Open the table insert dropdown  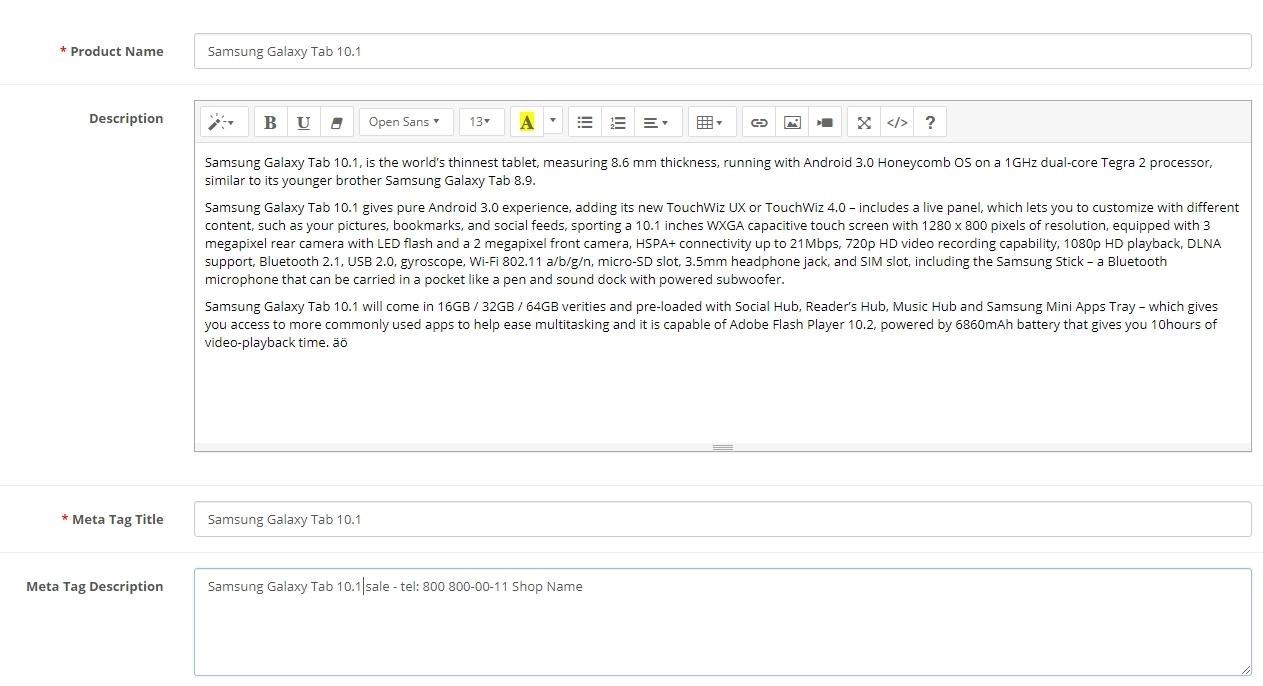(710, 122)
